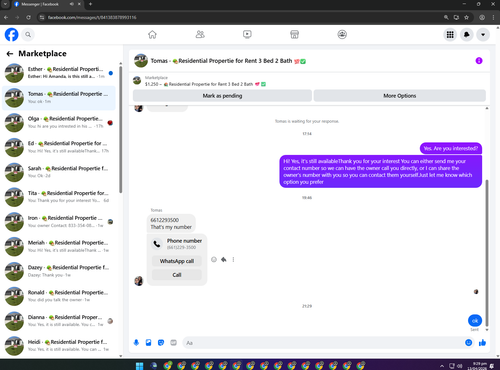Click the phone handset icon in contact card
Screen dimensions: 500x370
coord(157,244)
